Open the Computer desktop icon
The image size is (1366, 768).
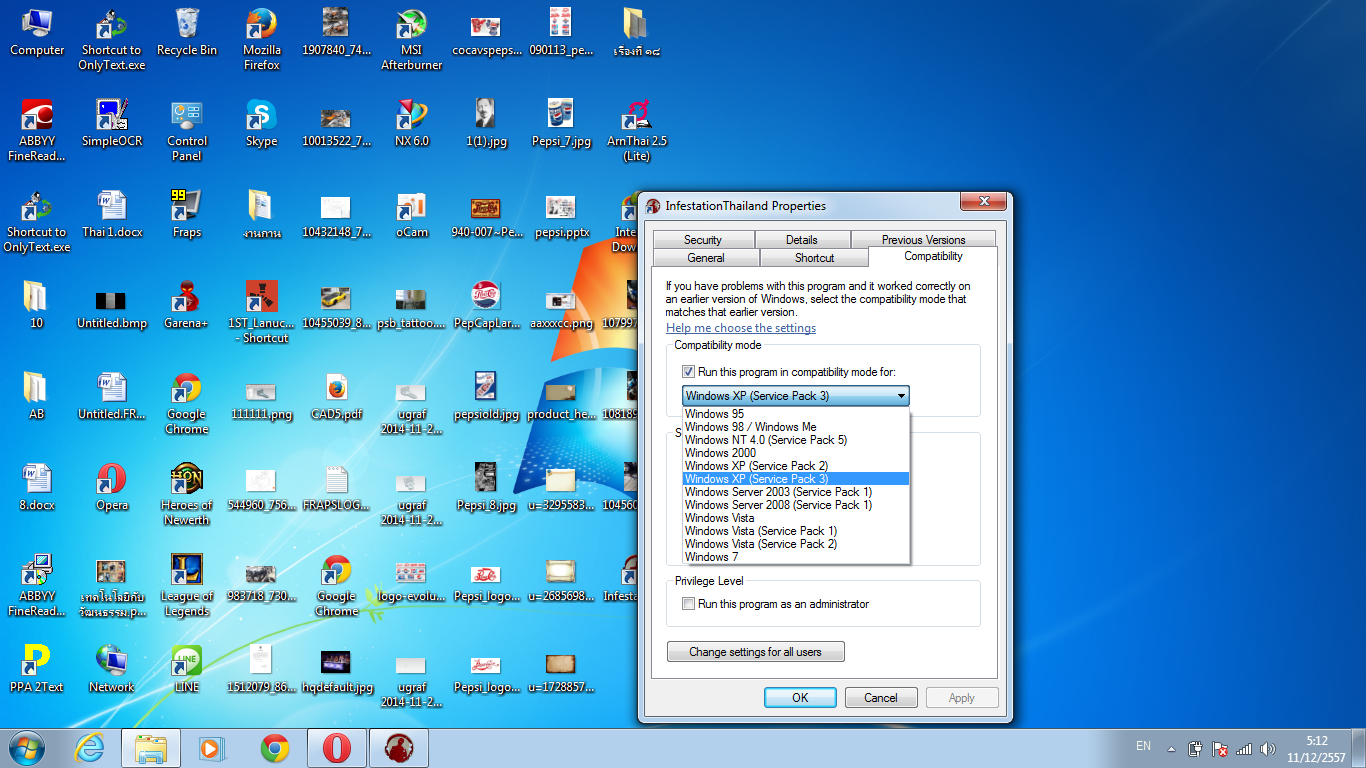coord(37,33)
